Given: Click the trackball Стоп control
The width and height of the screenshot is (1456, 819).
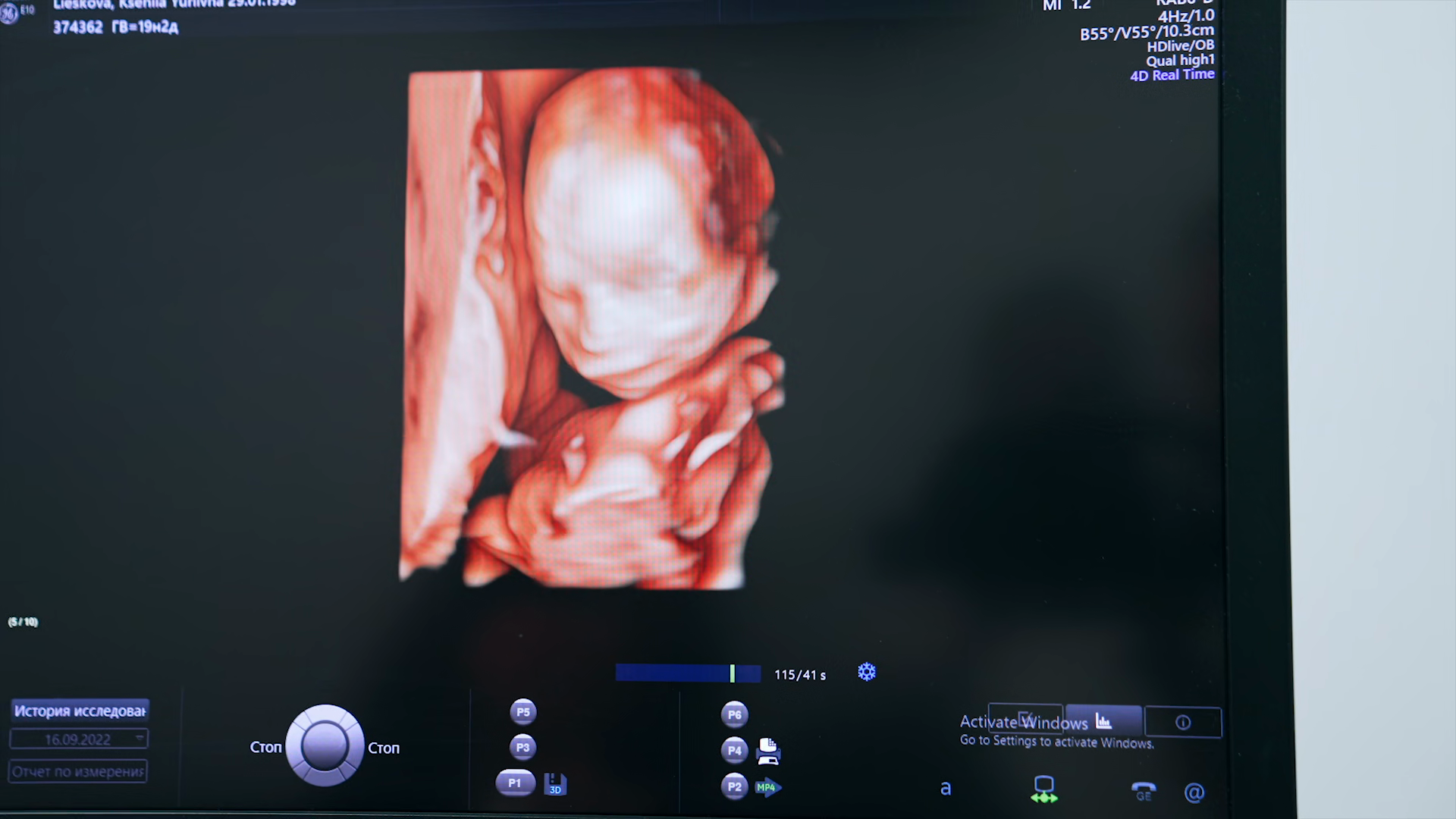Looking at the screenshot, I should coord(325,746).
